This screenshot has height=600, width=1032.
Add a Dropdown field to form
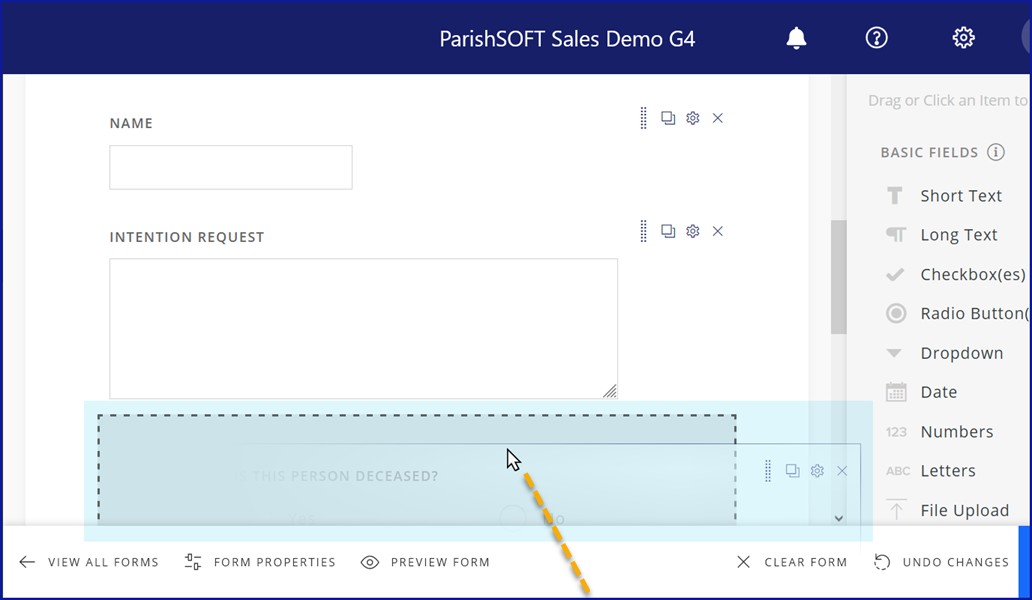pos(961,353)
